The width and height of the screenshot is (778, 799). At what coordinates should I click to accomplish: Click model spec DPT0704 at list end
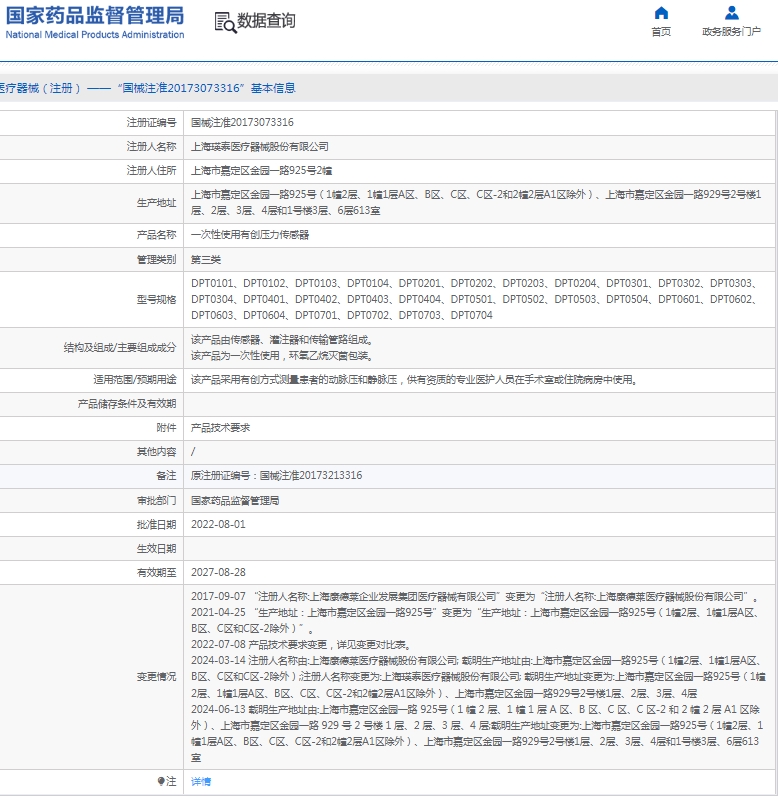click(472, 315)
